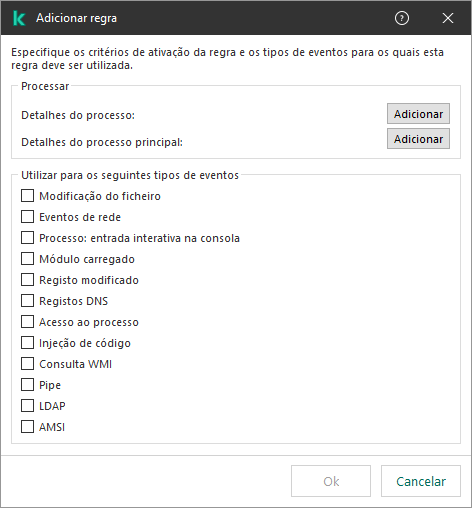
Task: Close the Adicionar regra dialog
Action: coord(448,18)
